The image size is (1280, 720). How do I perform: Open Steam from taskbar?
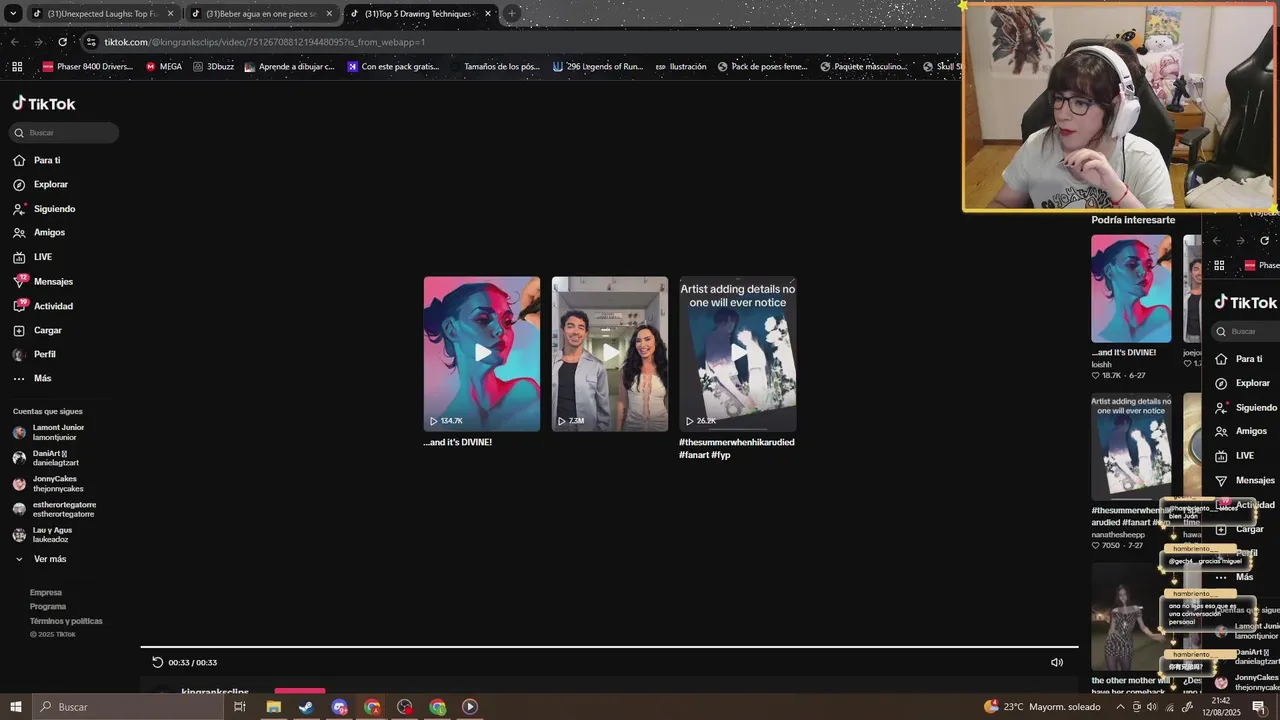(306, 707)
